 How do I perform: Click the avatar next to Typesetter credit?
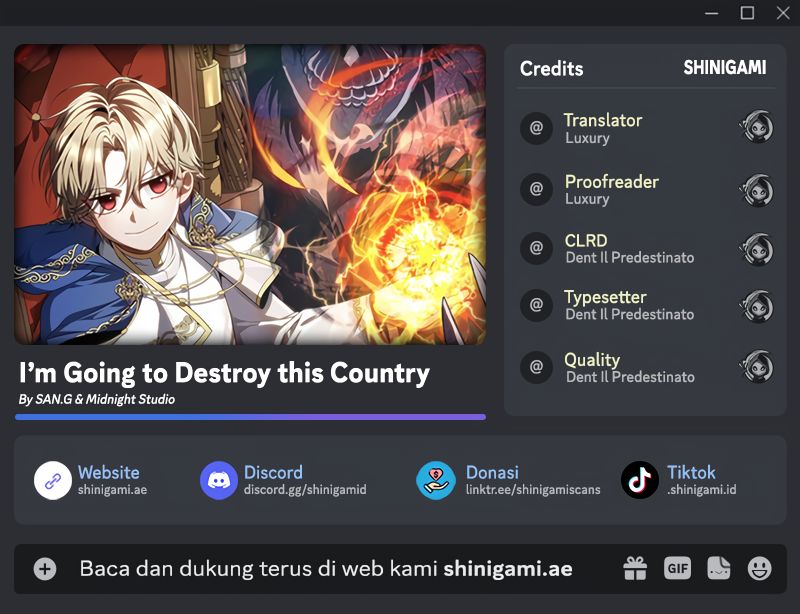[757, 306]
